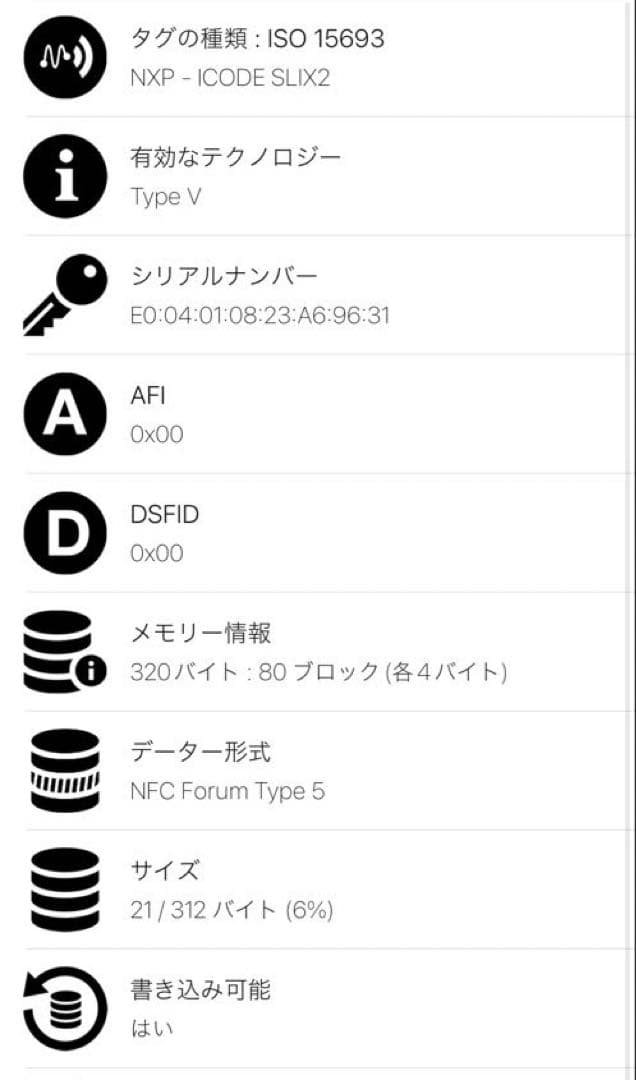Tap serial number E0:04:01:08:23:A6:96:31
This screenshot has height=1080, width=636.
pyautogui.click(x=260, y=315)
